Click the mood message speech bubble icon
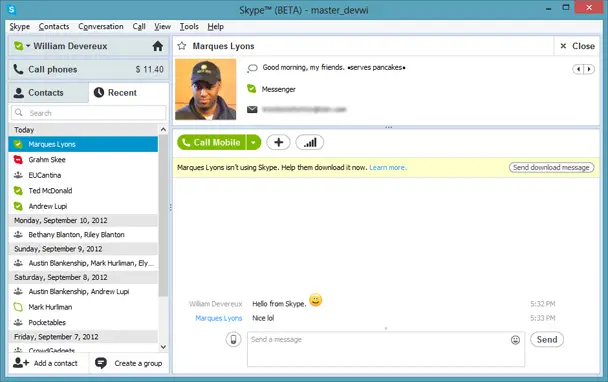This screenshot has height=382, width=608. [252, 68]
